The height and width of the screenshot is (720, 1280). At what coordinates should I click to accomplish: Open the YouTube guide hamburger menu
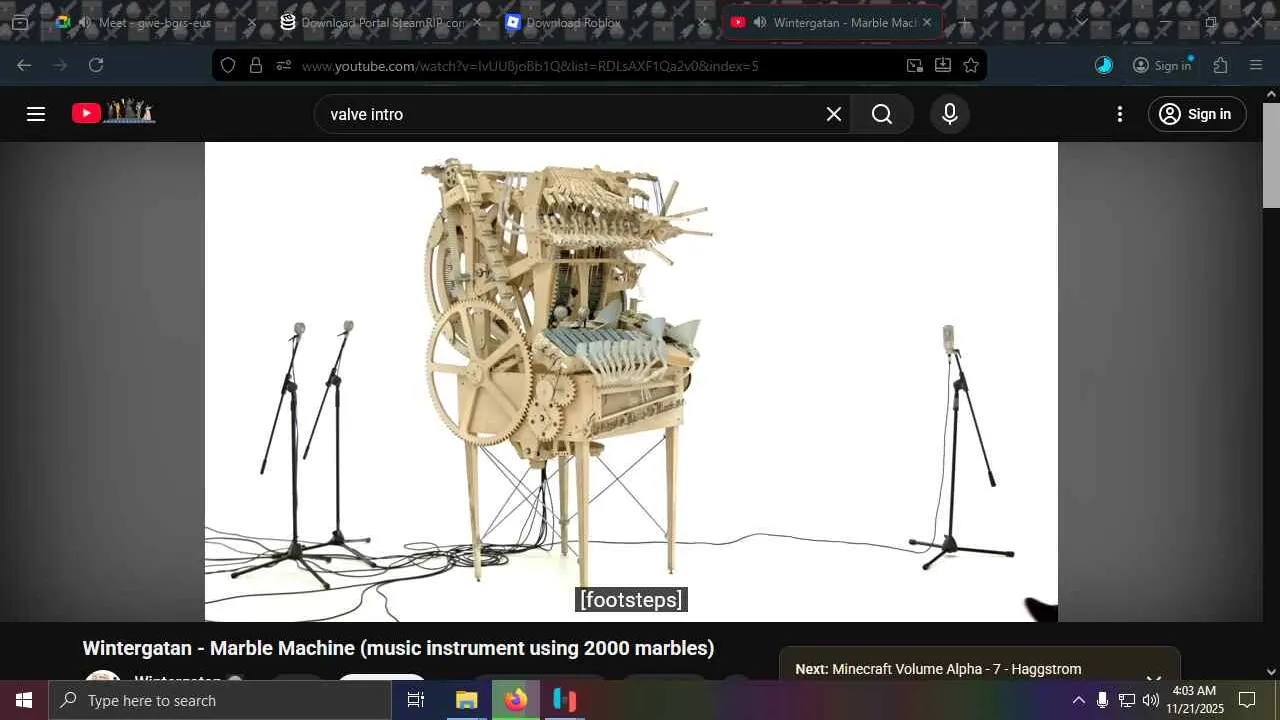[36, 114]
